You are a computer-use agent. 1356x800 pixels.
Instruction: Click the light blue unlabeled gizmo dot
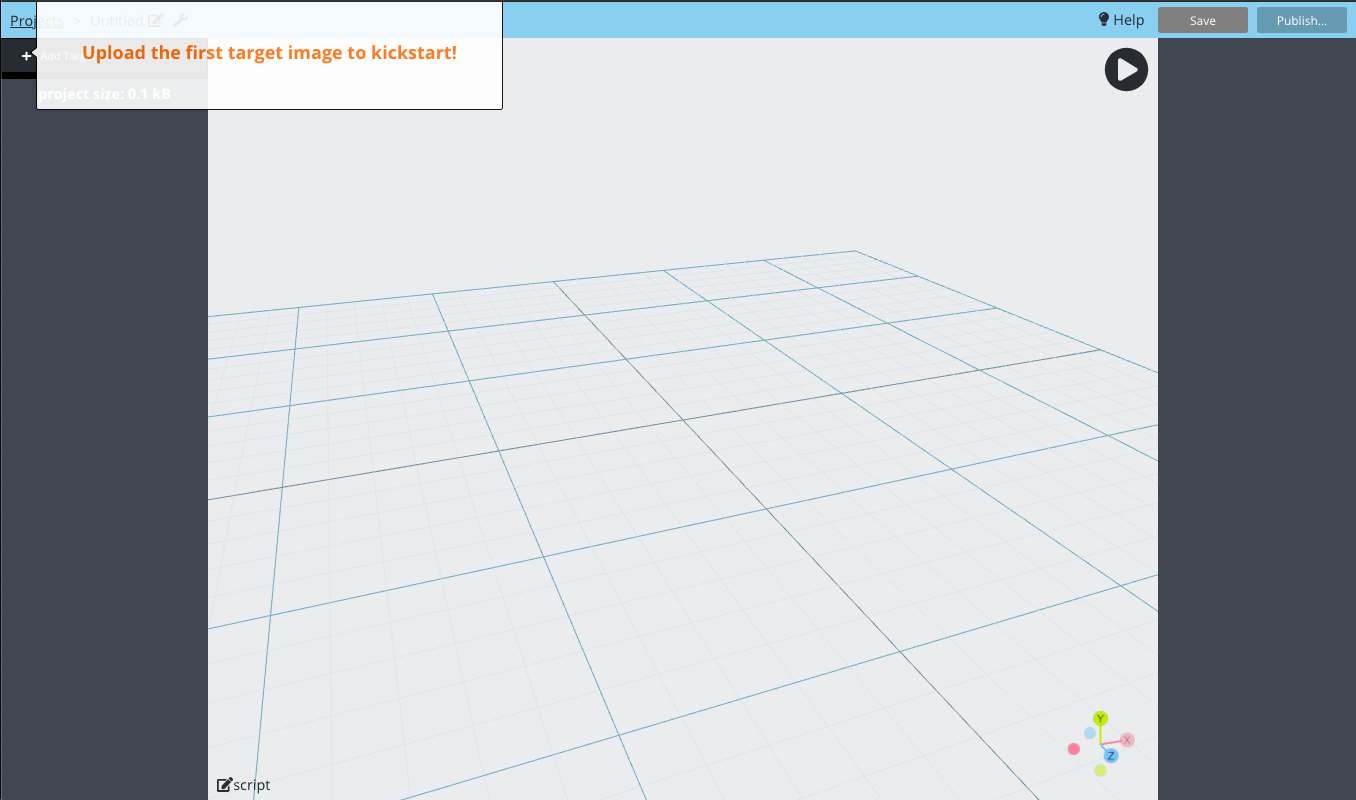(1090, 733)
